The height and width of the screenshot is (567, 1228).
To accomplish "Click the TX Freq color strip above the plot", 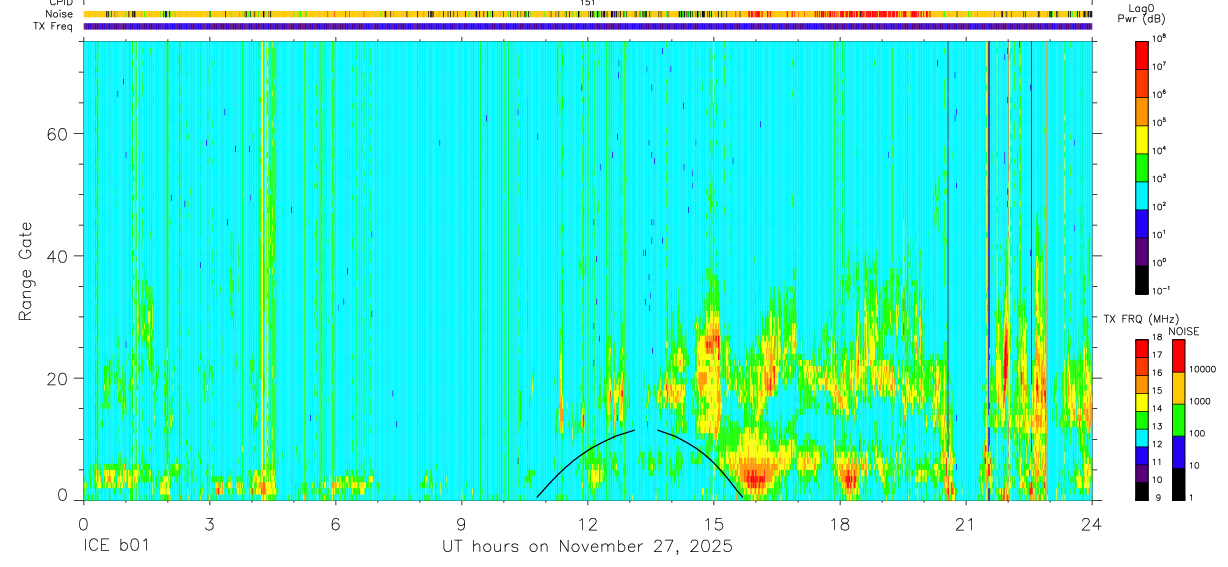I will pyautogui.click(x=587, y=26).
